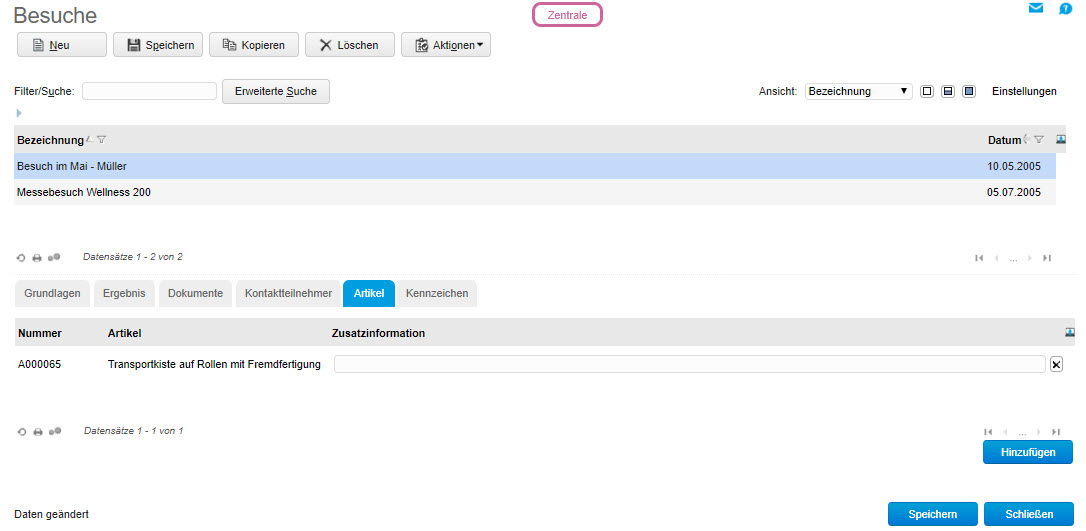Click the Bezeichnung column header

[50, 140]
